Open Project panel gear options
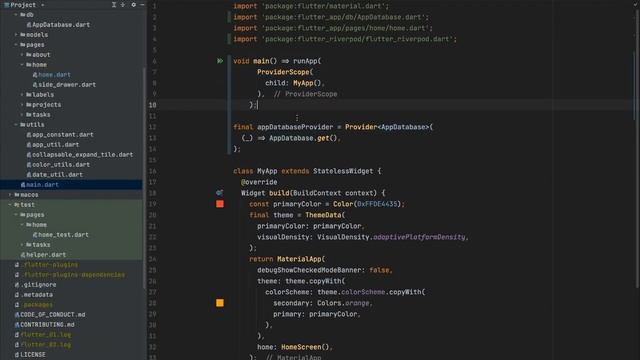Viewport: 640px width, 360px height. [133, 4]
